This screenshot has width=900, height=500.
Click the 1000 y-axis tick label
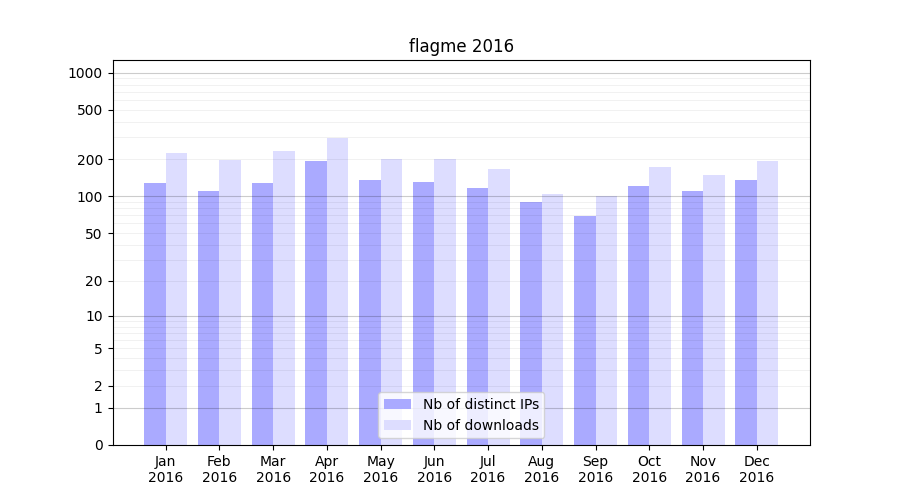click(x=85, y=73)
